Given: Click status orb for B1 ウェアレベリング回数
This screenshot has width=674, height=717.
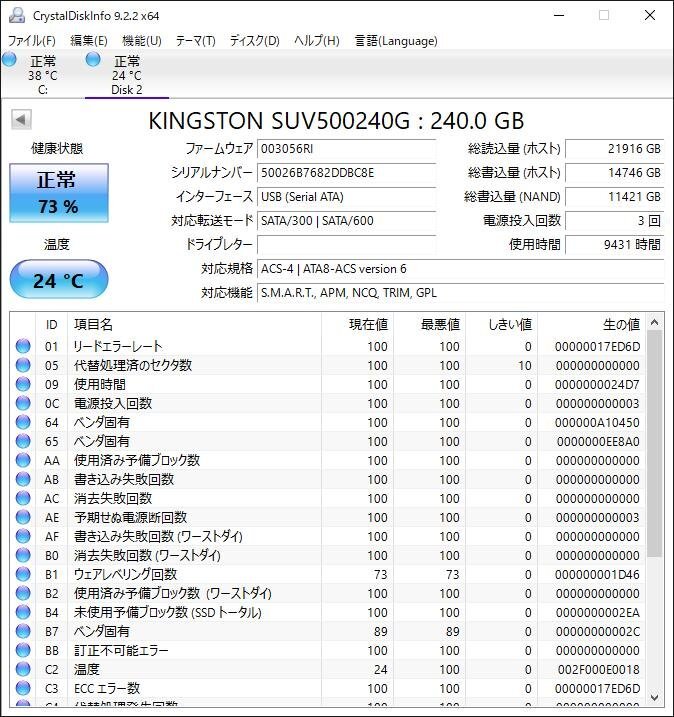Looking at the screenshot, I should pyautogui.click(x=23, y=574).
